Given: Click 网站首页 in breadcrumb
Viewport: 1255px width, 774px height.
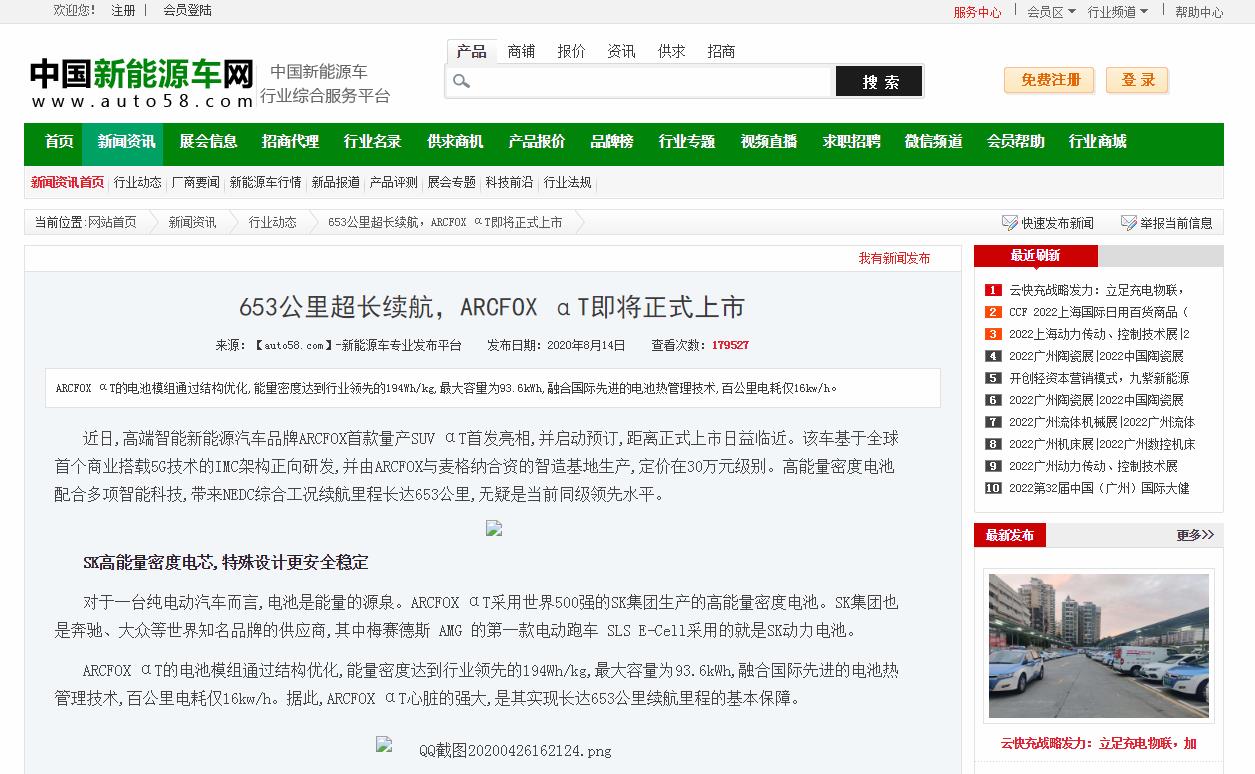Looking at the screenshot, I should point(112,222).
